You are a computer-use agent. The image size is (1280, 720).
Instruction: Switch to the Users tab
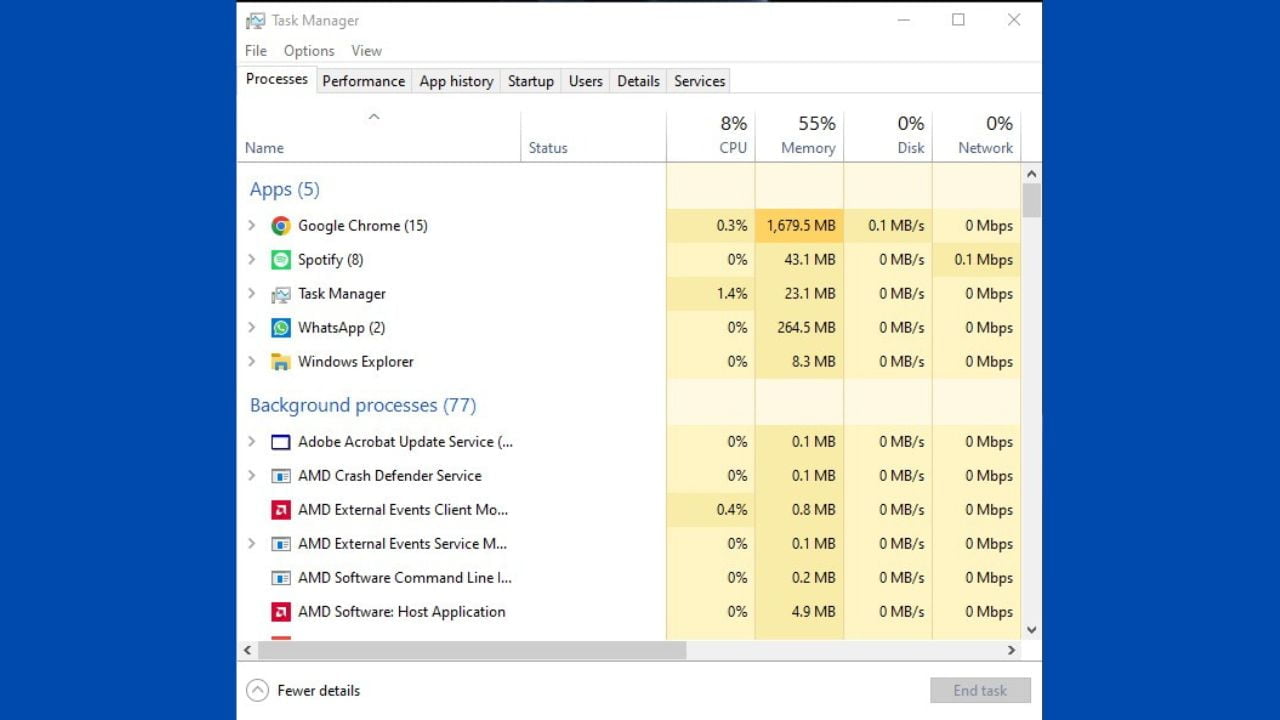[x=586, y=81]
